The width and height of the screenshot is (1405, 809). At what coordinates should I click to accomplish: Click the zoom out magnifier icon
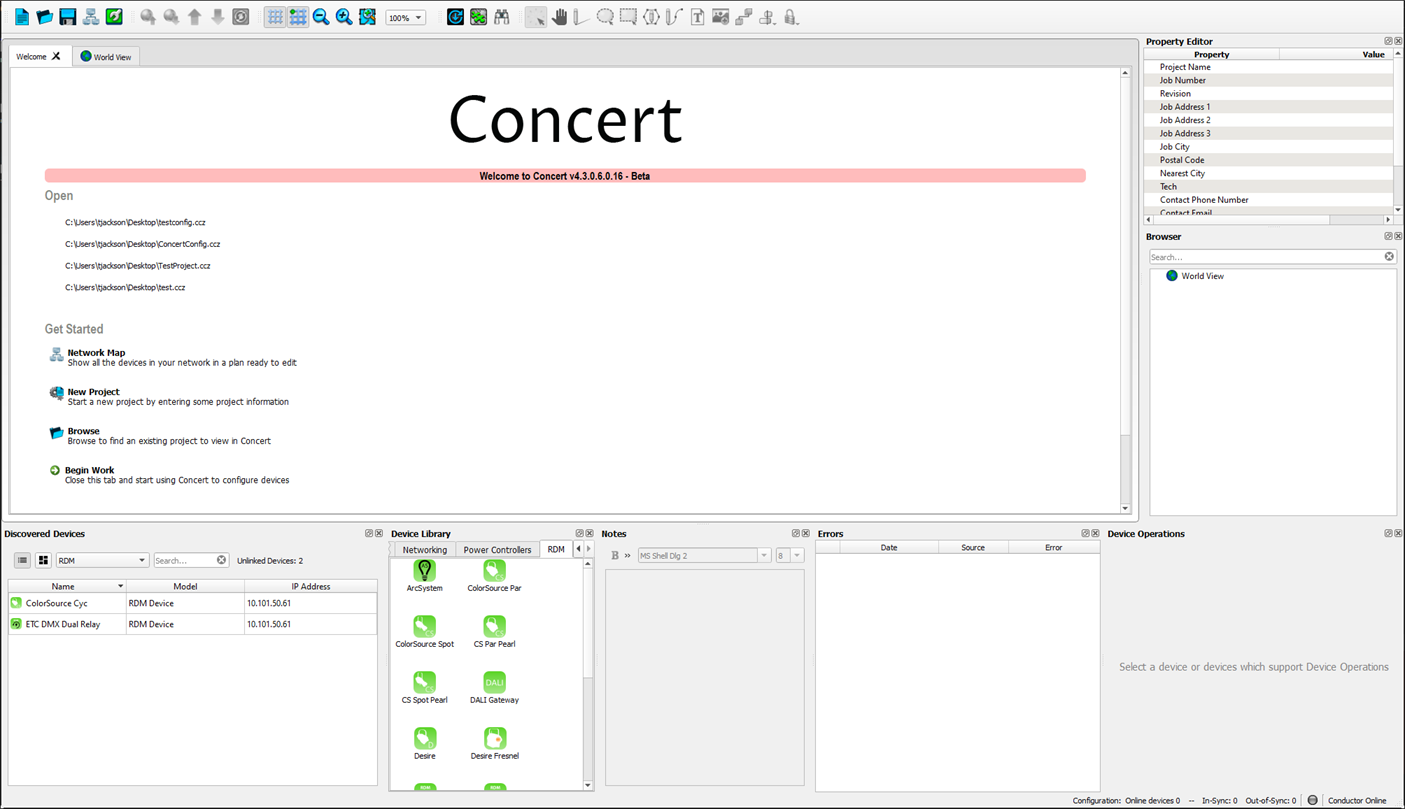coord(321,17)
